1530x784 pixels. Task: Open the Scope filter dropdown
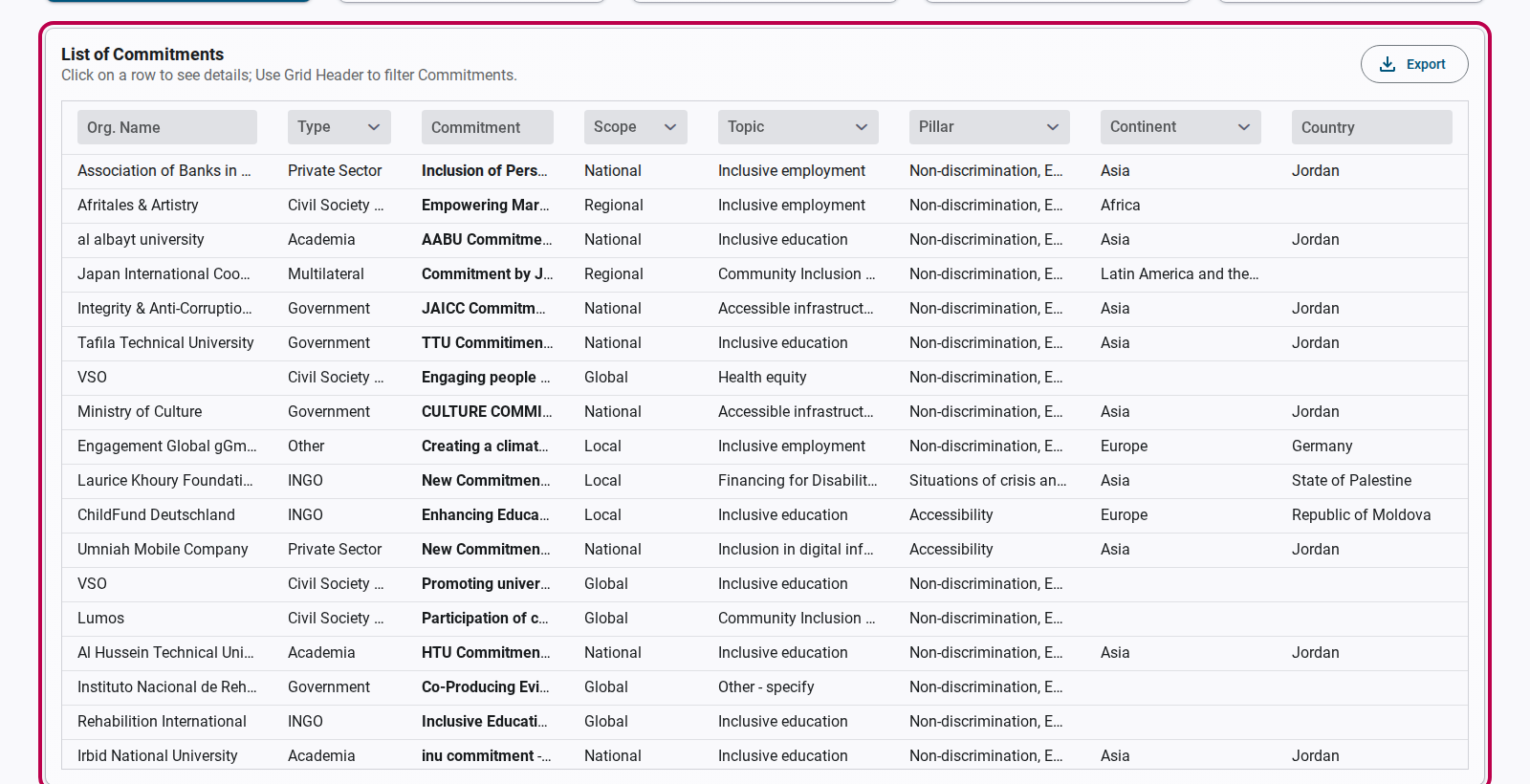(x=636, y=127)
